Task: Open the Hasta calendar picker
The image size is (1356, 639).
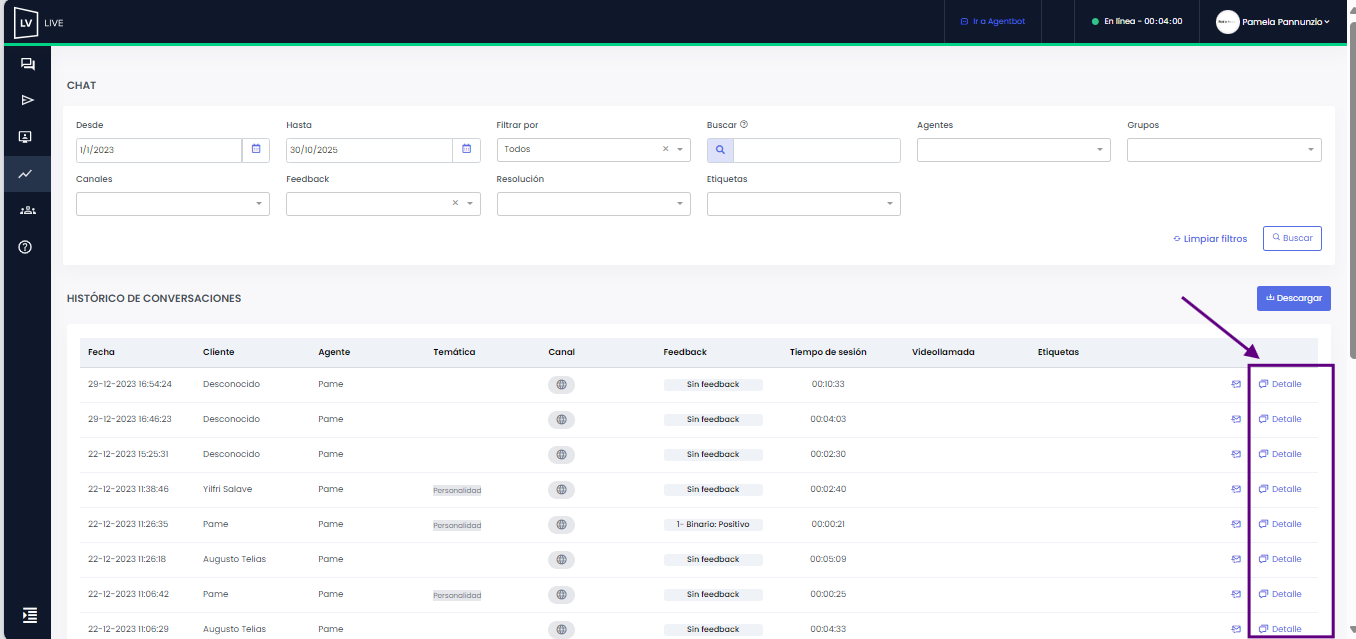Action: [x=466, y=150]
